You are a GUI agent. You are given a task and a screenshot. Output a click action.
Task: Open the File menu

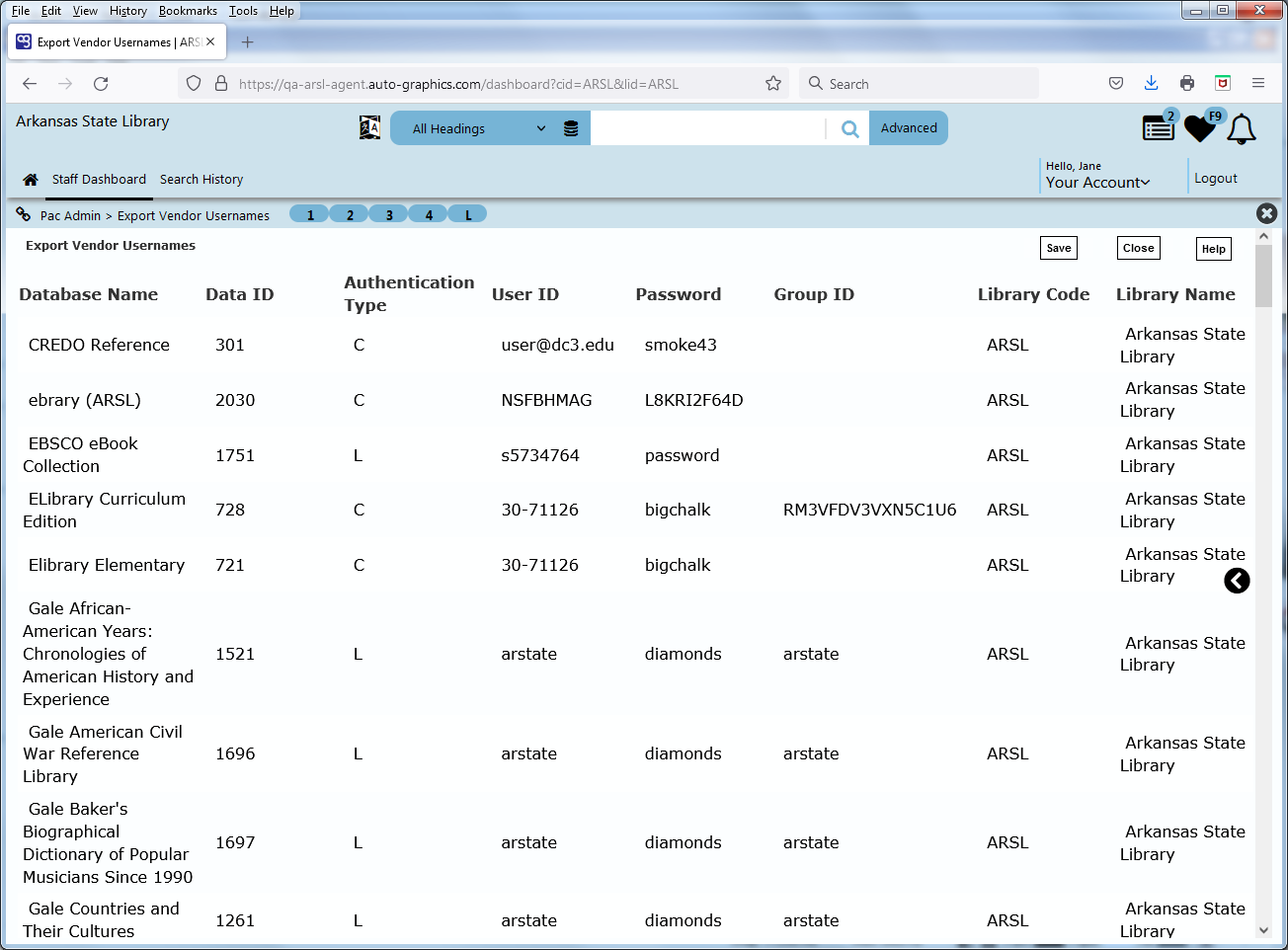[21, 11]
